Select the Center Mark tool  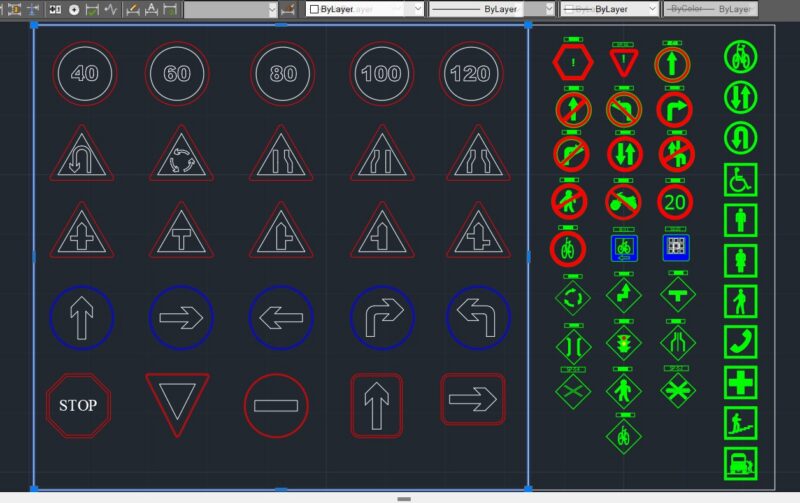click(x=74, y=9)
